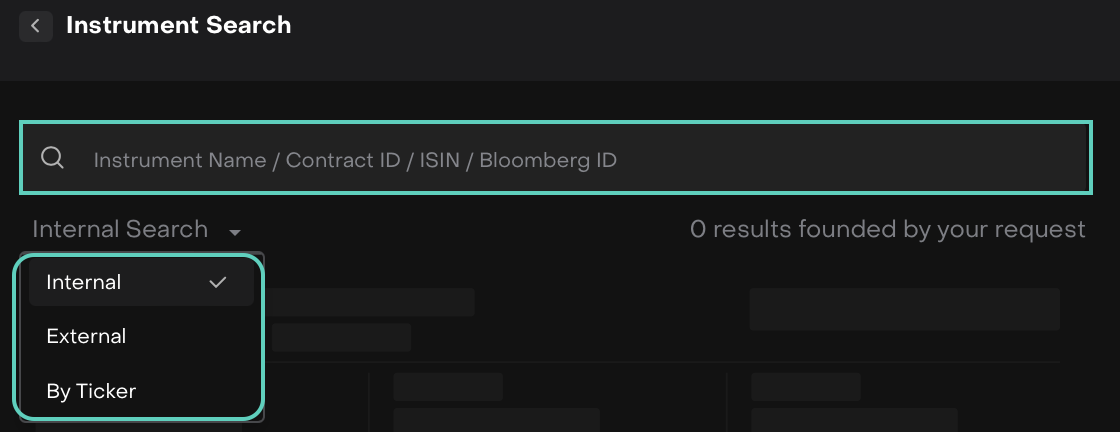Open the Internal Search dropdown label
1120x432 pixels.
tap(120, 229)
